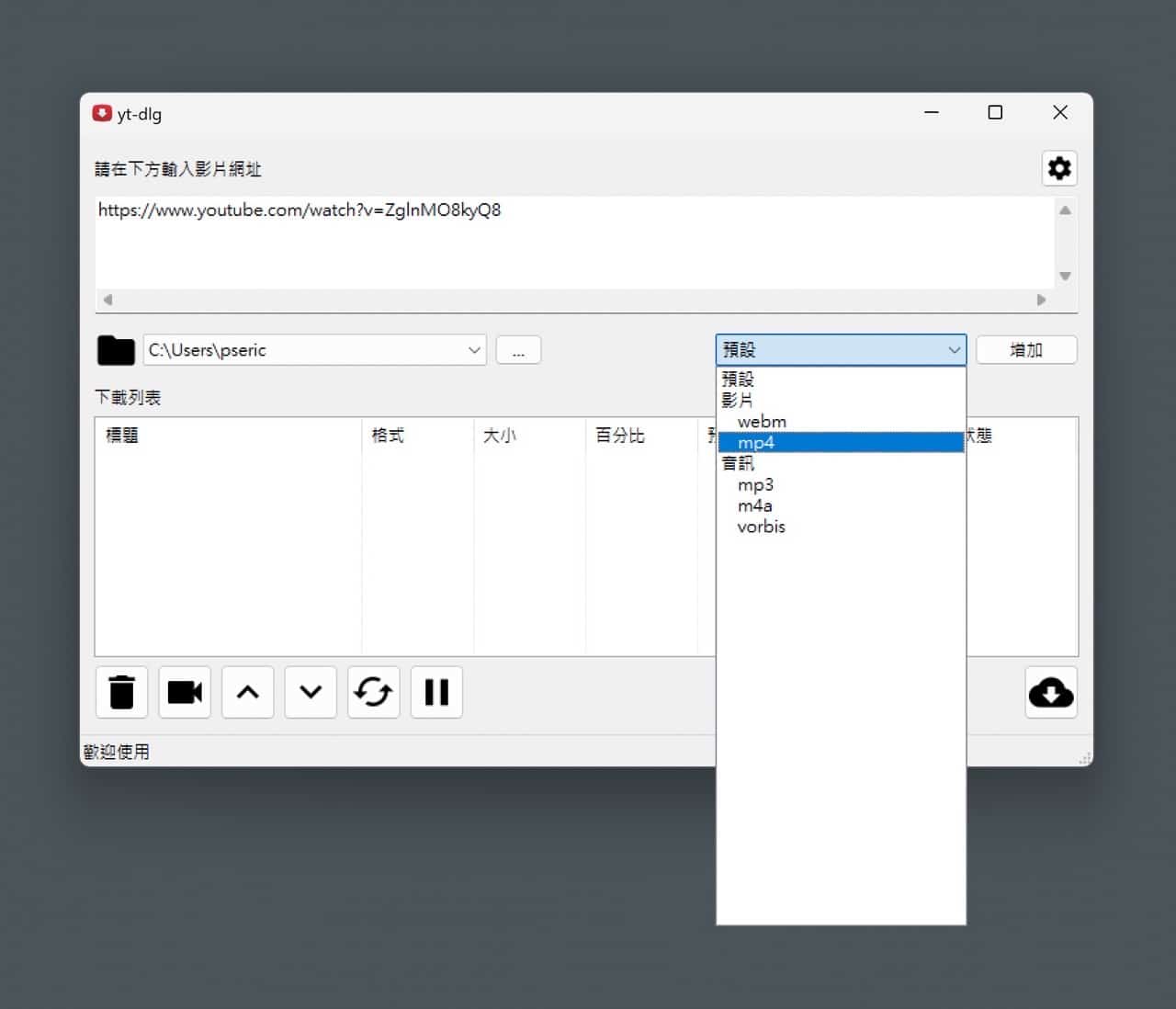Click the reload arrows button
1176x1009 pixels.
[374, 692]
